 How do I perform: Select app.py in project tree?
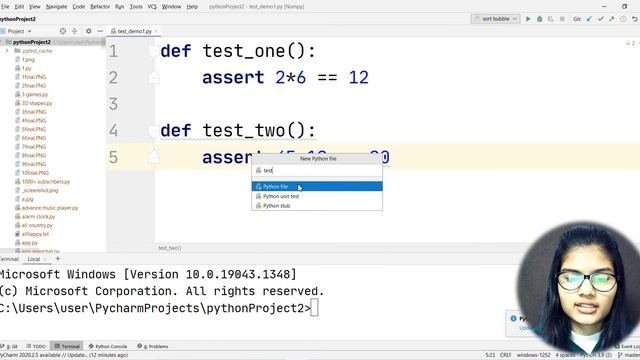29,243
